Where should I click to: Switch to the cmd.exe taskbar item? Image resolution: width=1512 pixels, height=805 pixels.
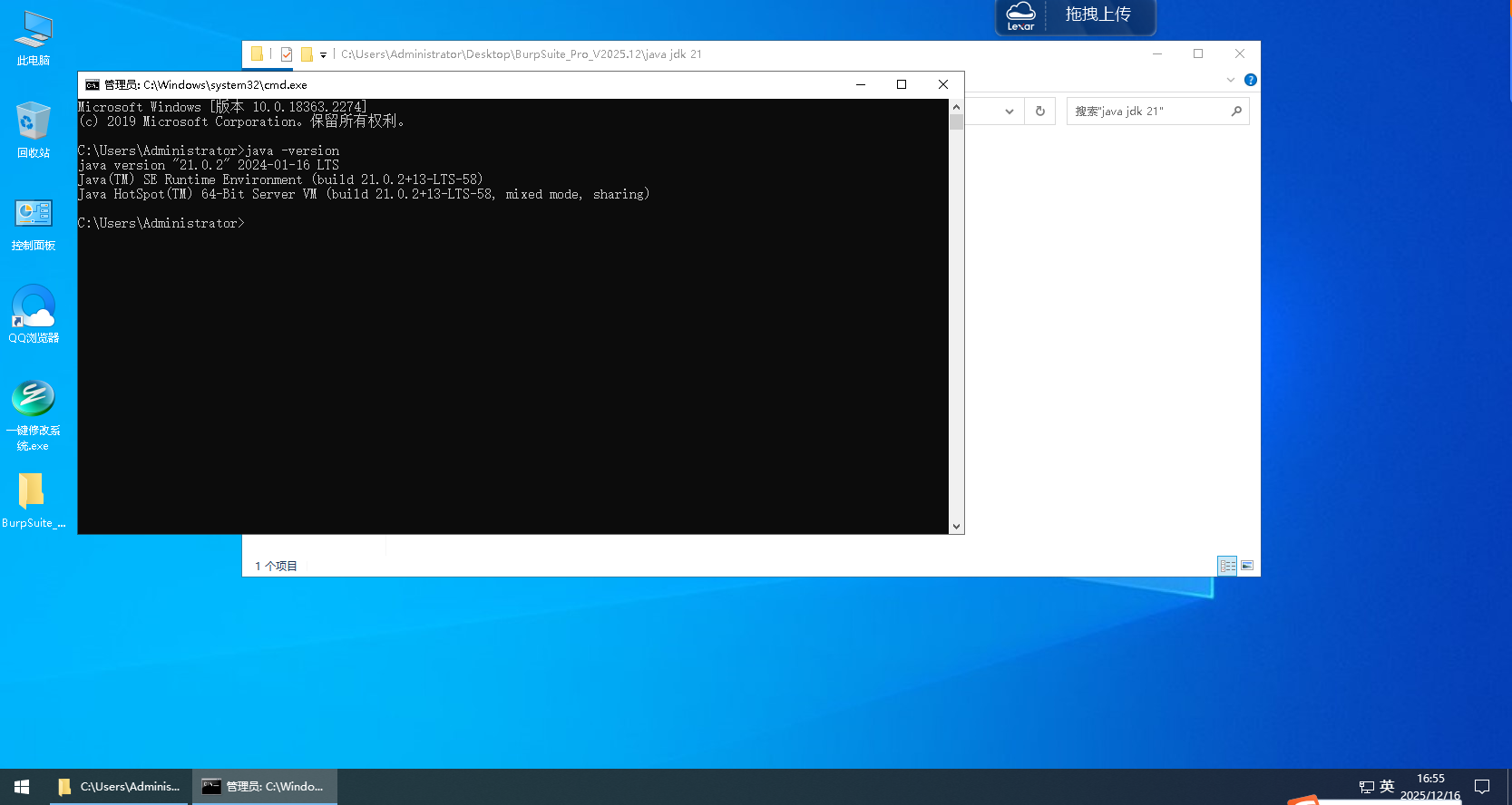tap(264, 786)
